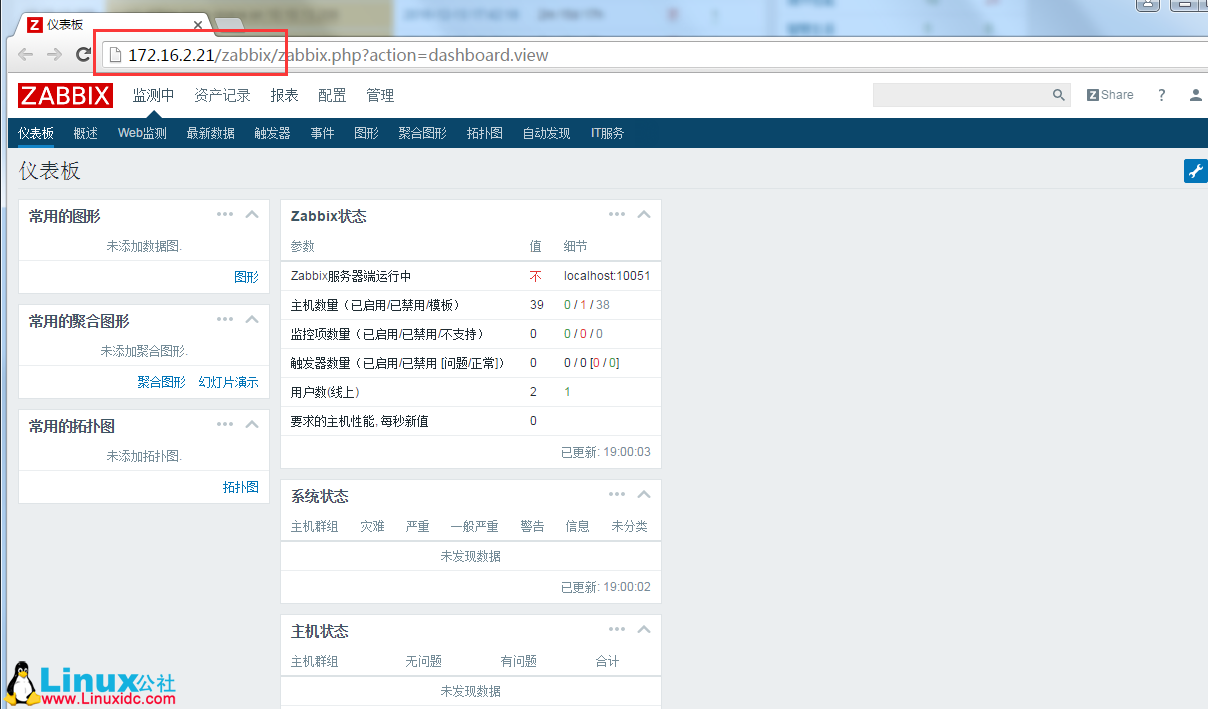
Task: Click the search magnifier icon
Action: click(1058, 94)
